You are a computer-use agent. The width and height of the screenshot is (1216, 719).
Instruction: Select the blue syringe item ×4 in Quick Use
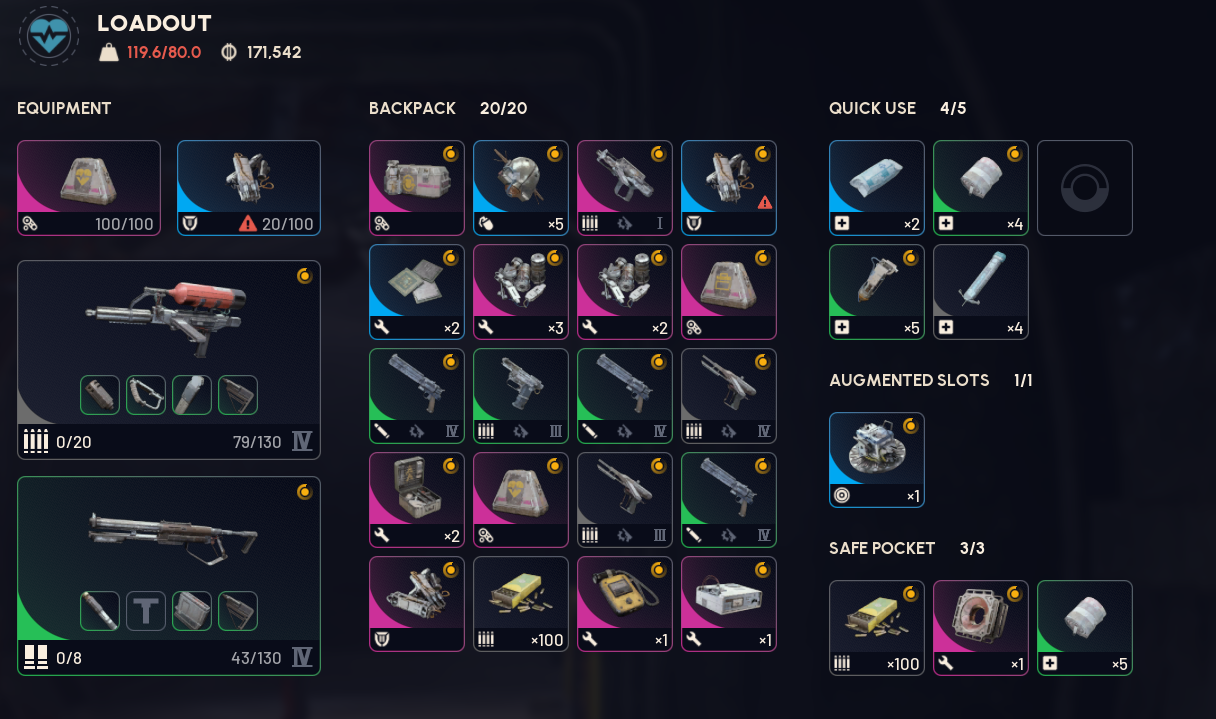981,292
